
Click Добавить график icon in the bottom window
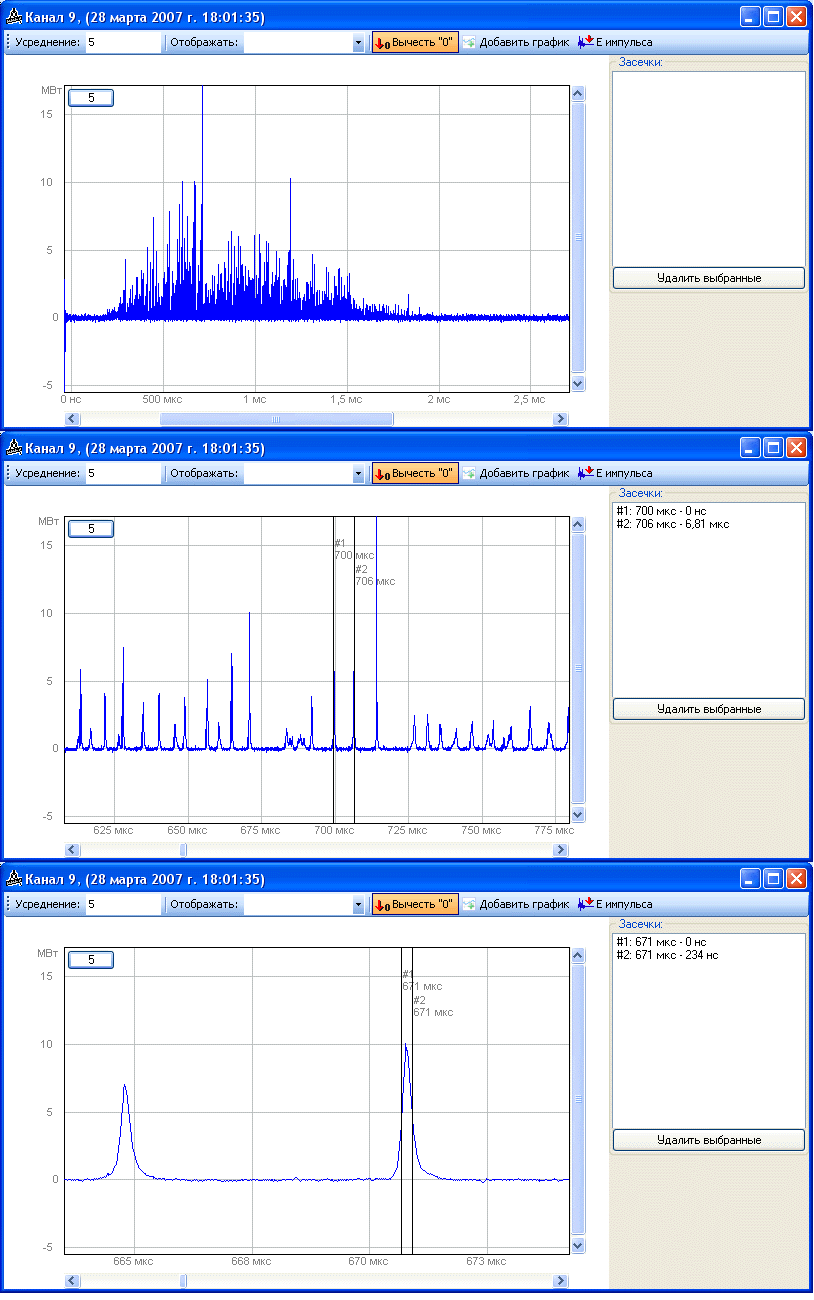pos(469,904)
